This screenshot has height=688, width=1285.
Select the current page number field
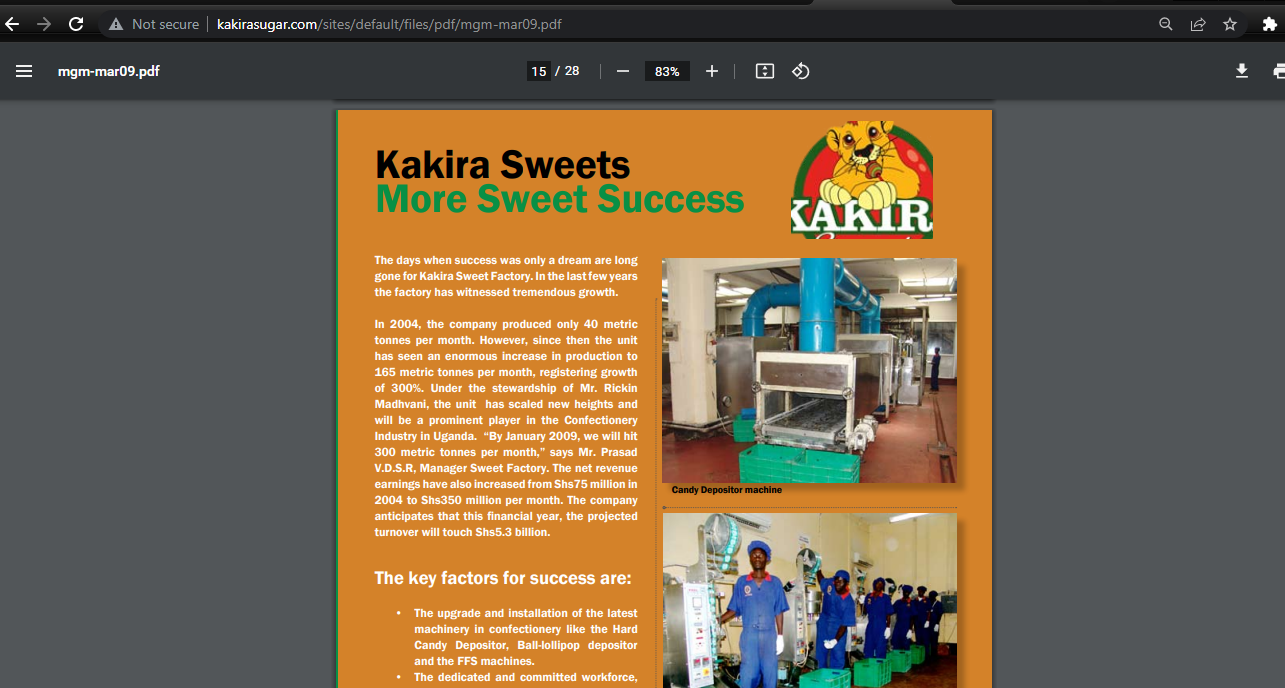coord(538,71)
